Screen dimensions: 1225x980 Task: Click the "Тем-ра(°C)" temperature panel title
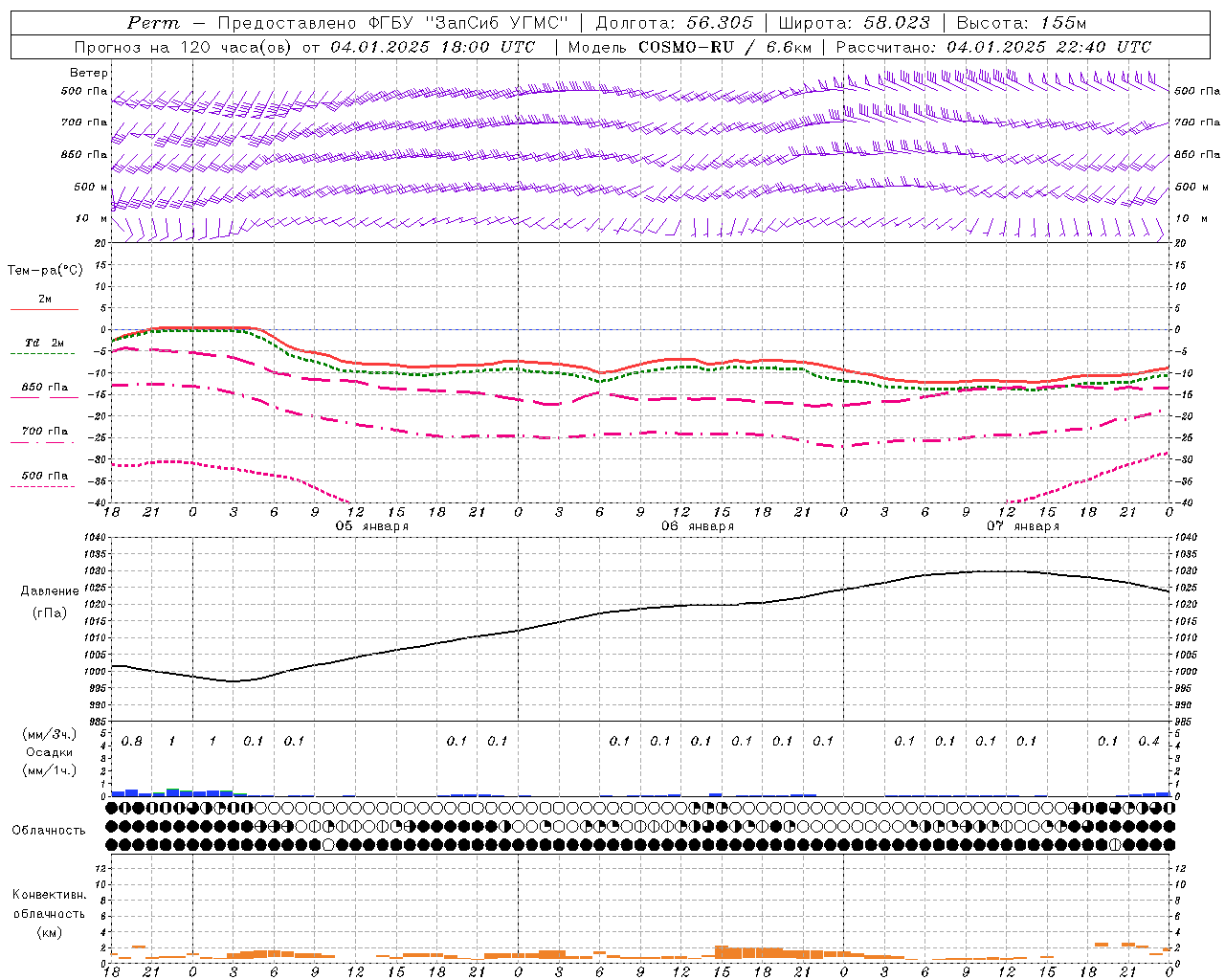(x=45, y=271)
